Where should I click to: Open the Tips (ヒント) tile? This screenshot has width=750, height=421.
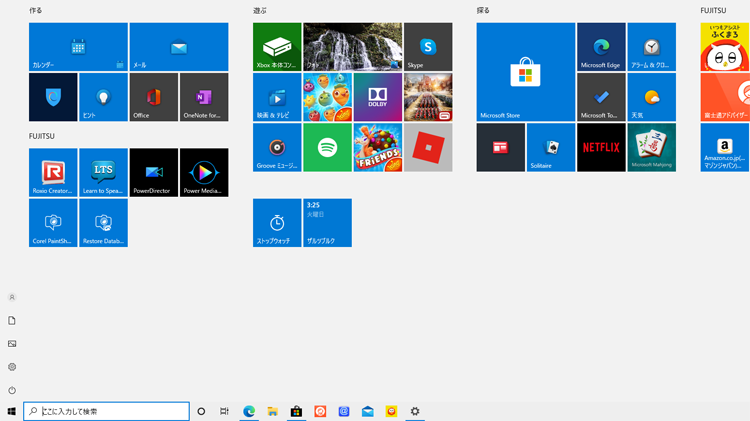coord(103,97)
